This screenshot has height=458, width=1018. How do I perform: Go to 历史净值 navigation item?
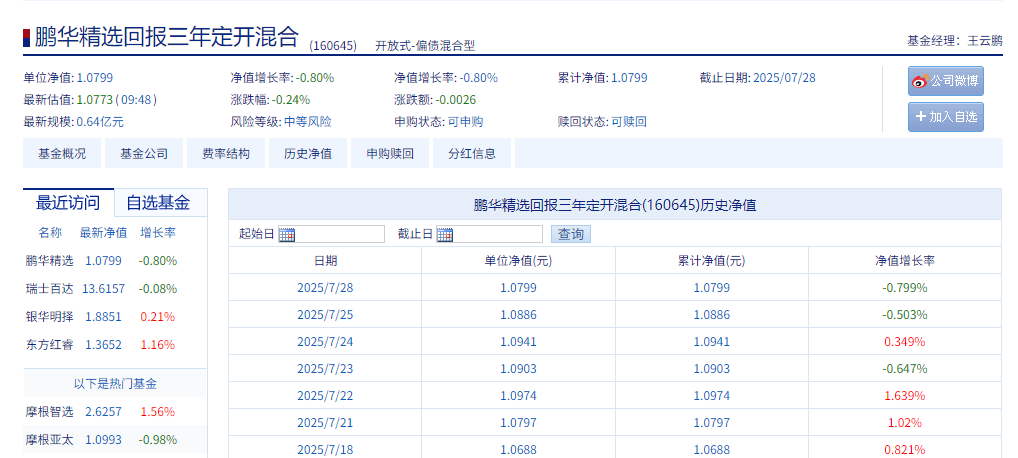[308, 154]
